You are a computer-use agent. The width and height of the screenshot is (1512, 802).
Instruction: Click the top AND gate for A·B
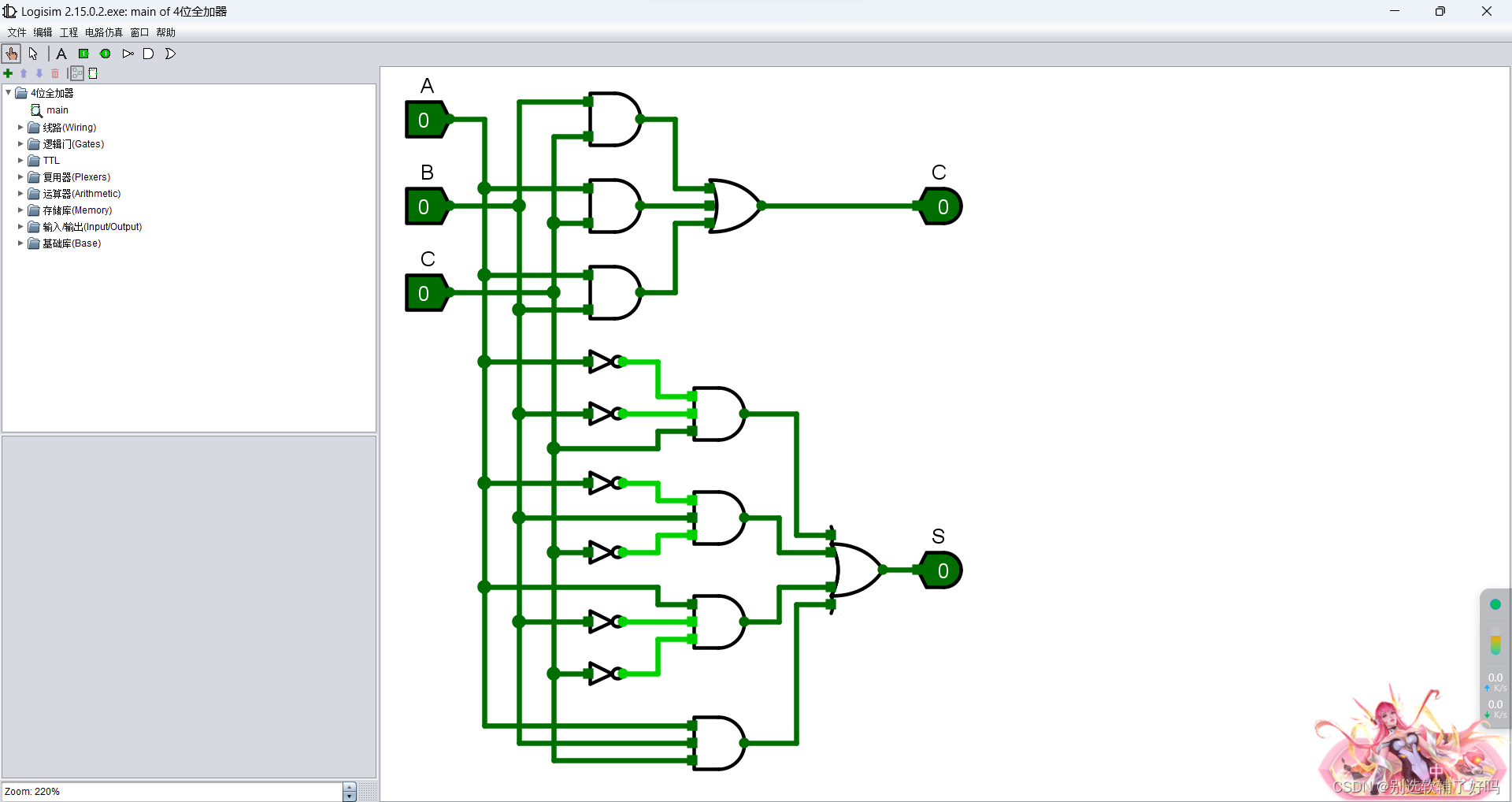(616, 120)
